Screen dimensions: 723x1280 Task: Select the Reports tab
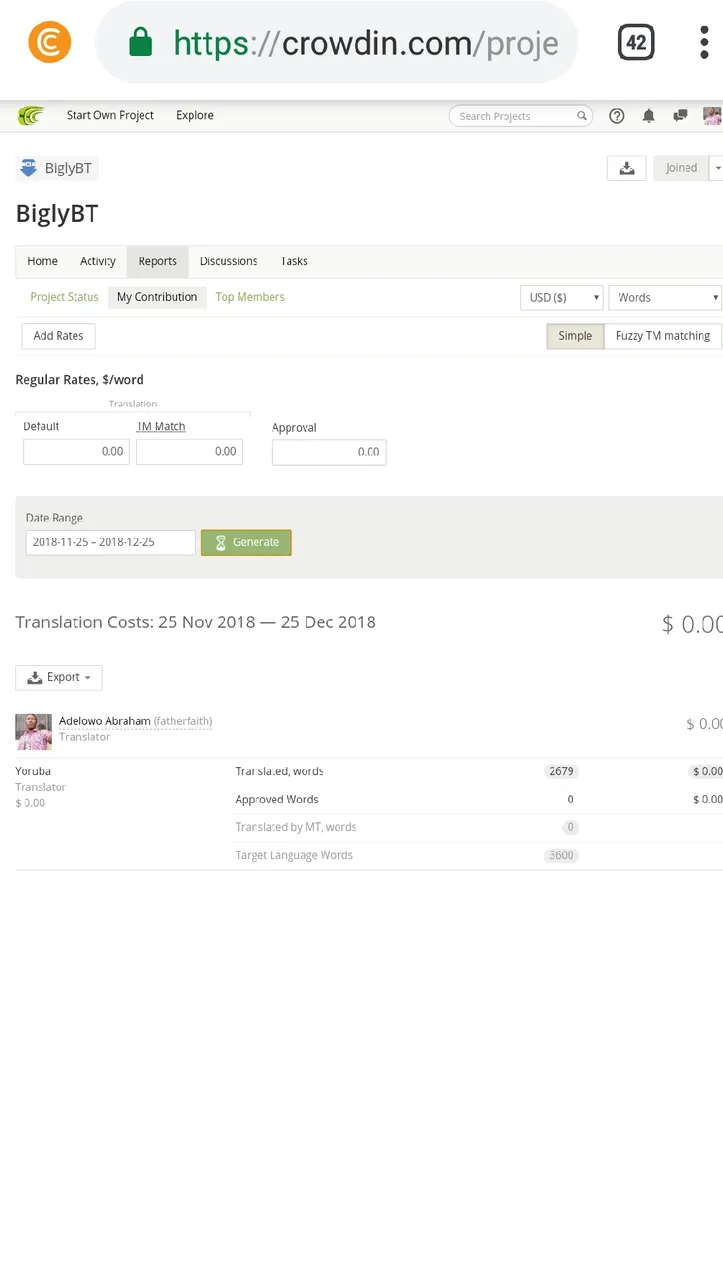tap(157, 261)
